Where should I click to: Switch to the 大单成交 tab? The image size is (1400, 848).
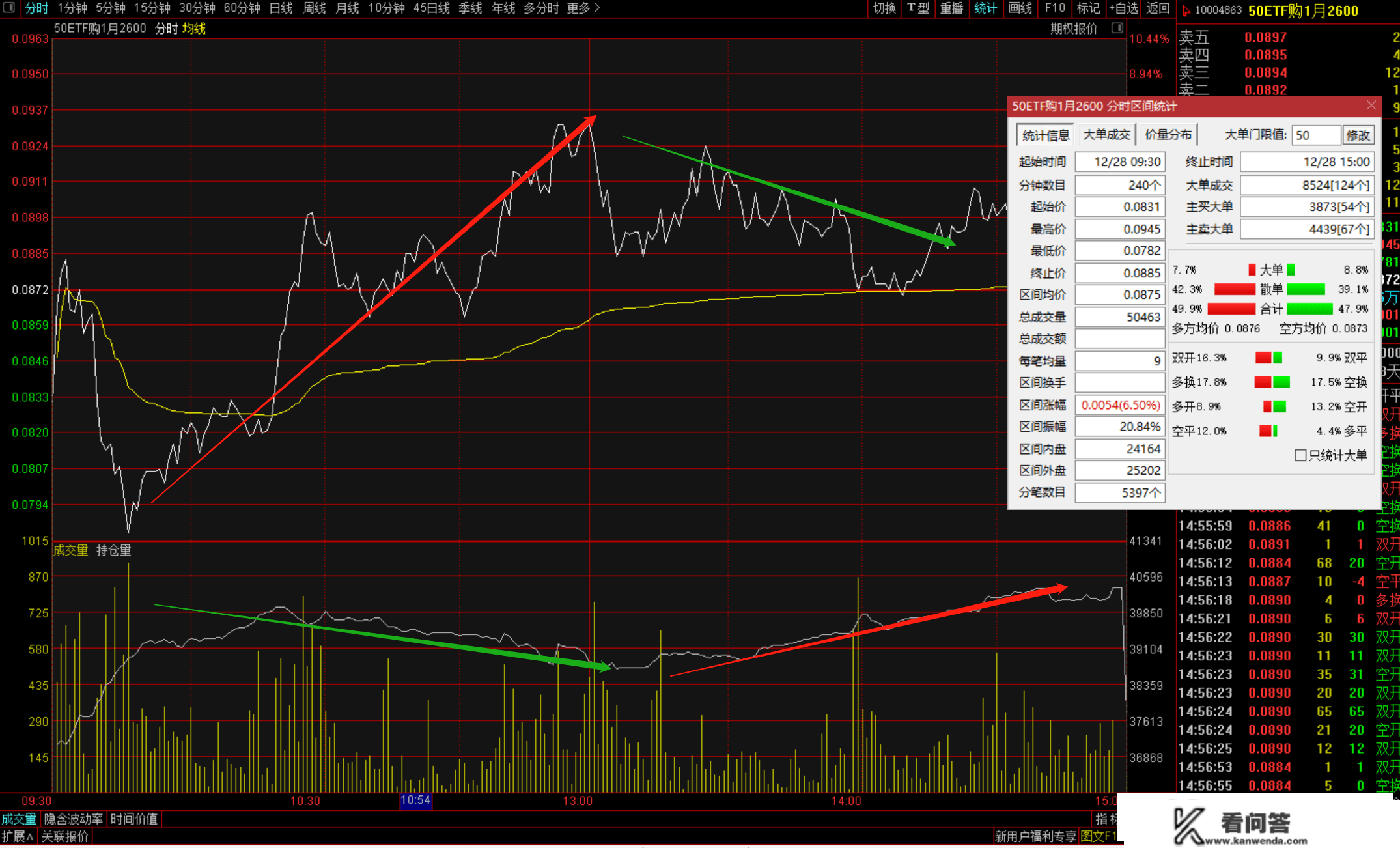1106,134
